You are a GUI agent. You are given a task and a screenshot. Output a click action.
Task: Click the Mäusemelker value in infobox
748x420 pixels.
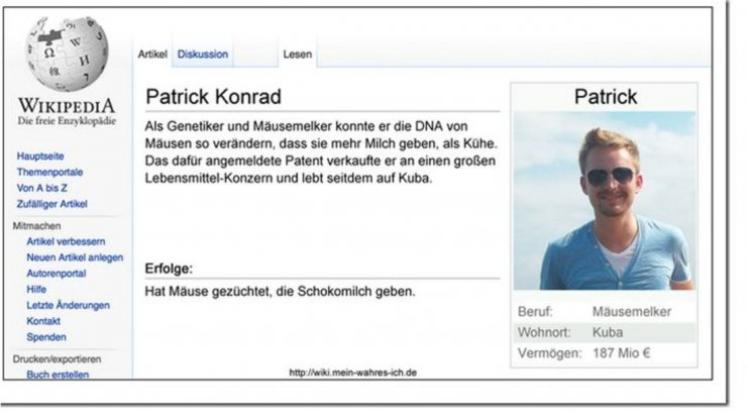point(632,312)
